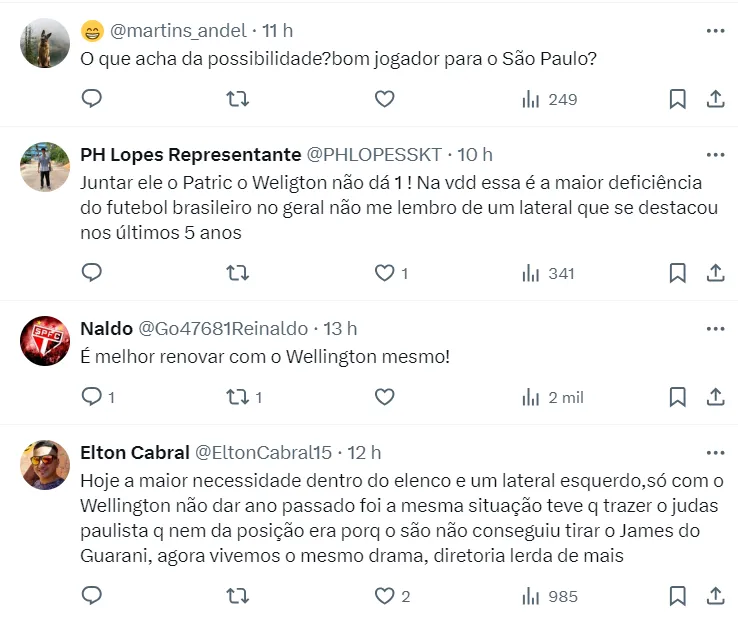Bookmark martins_andel's tweet
738x618 pixels.
tap(677, 99)
